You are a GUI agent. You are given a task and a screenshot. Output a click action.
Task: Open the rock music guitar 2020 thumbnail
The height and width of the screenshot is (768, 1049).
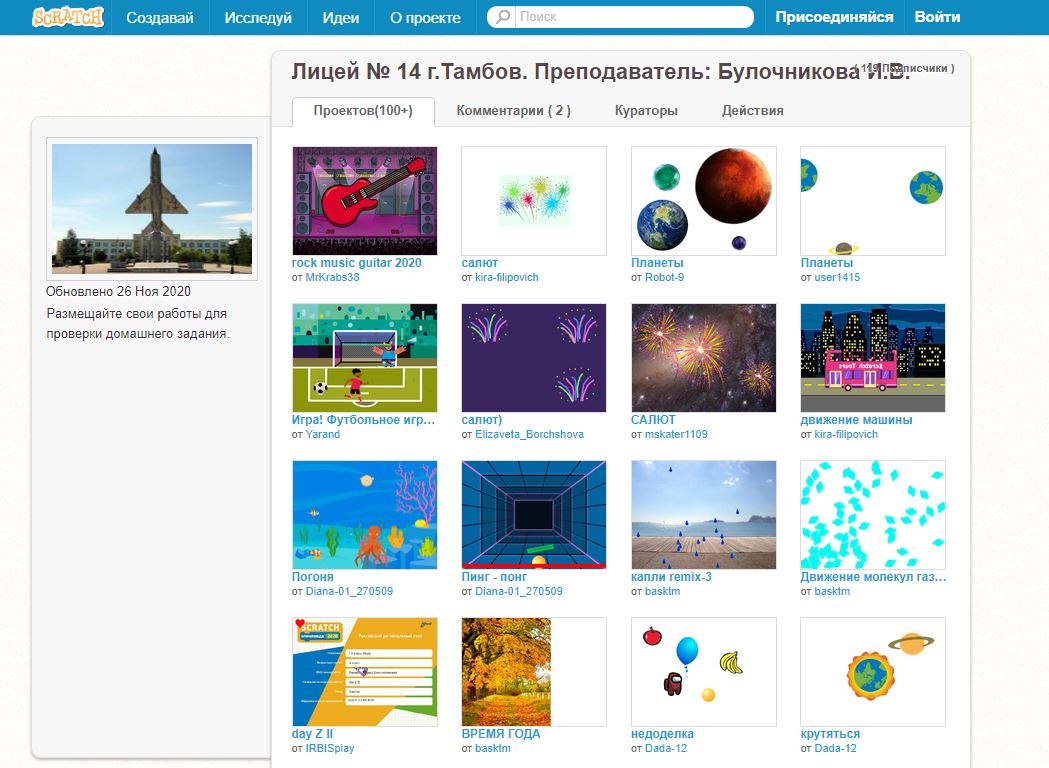pyautogui.click(x=364, y=201)
